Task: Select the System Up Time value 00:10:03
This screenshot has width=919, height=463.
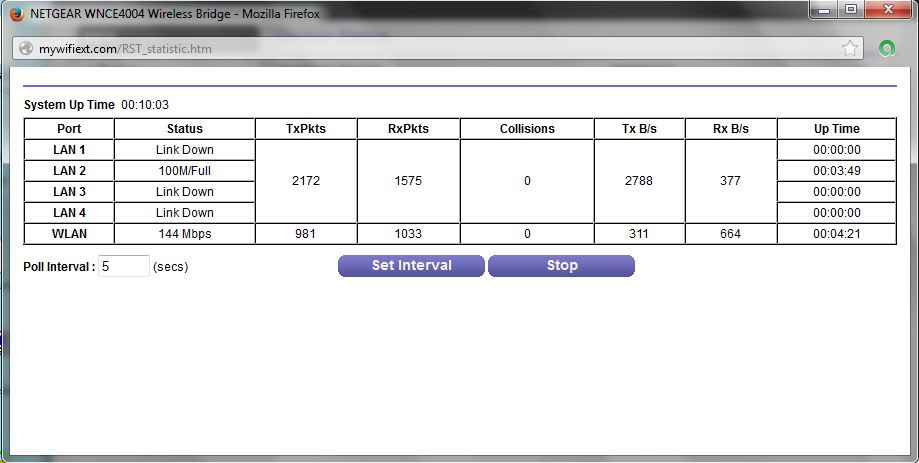Action: pos(145,105)
